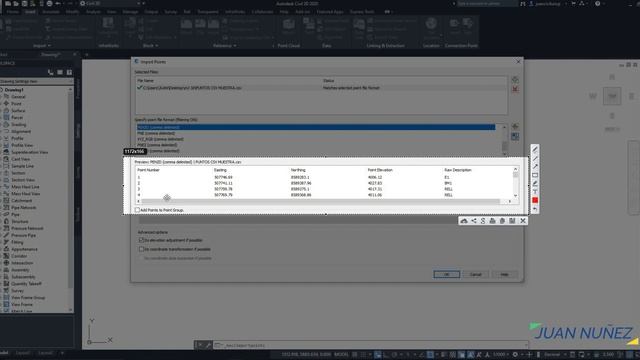Viewport: 640px width, 360px height.
Task: Select the highlighted PENZD comma delimited format
Action: click(x=316, y=127)
